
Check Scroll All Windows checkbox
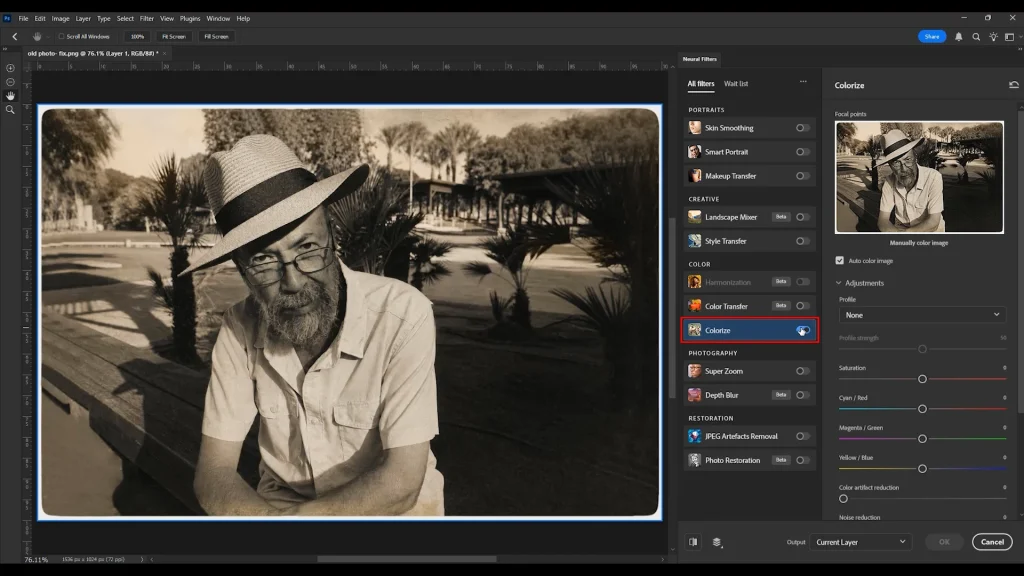pos(61,37)
